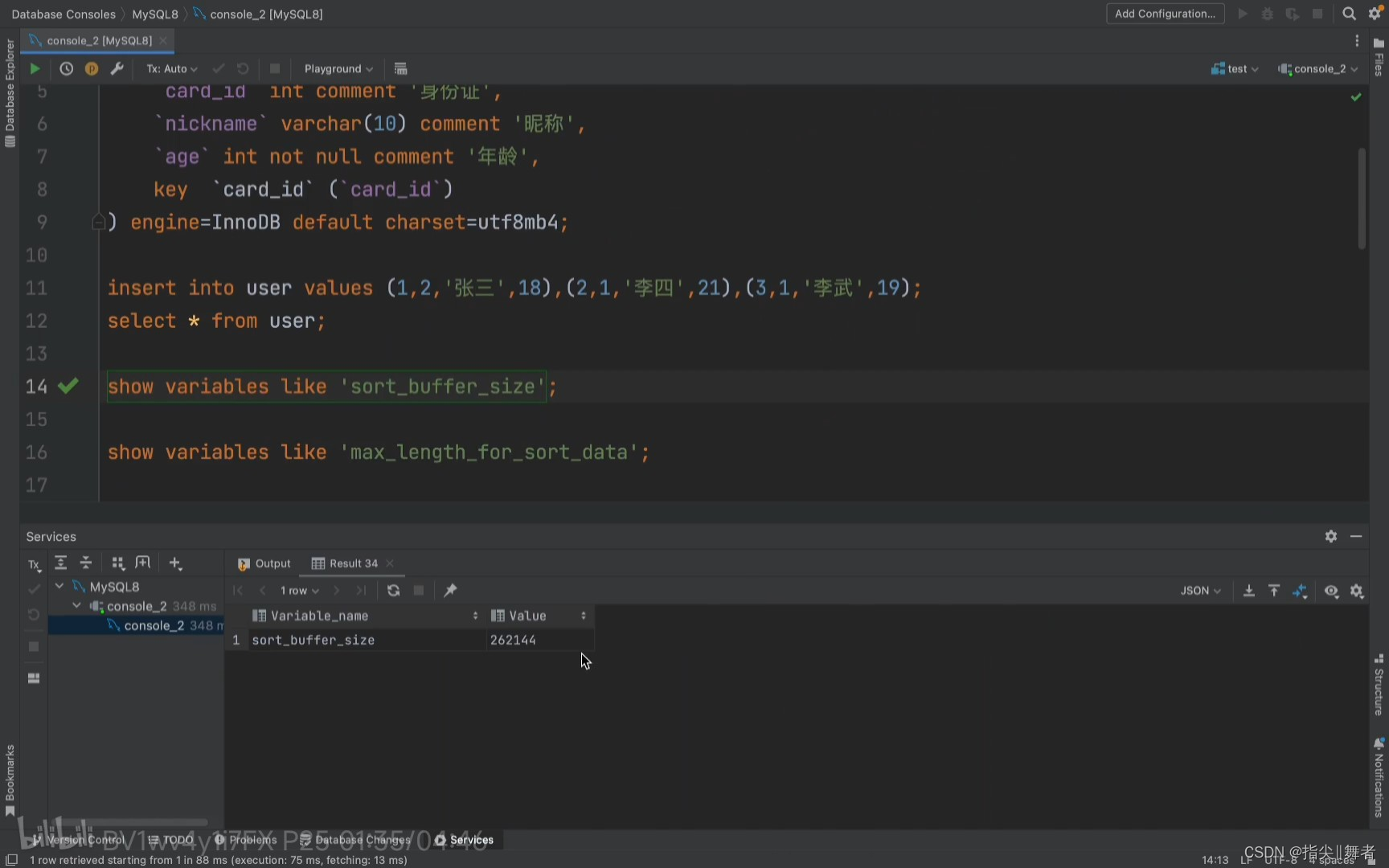Close the Result 34 tab
1389x868 pixels.
tap(390, 563)
